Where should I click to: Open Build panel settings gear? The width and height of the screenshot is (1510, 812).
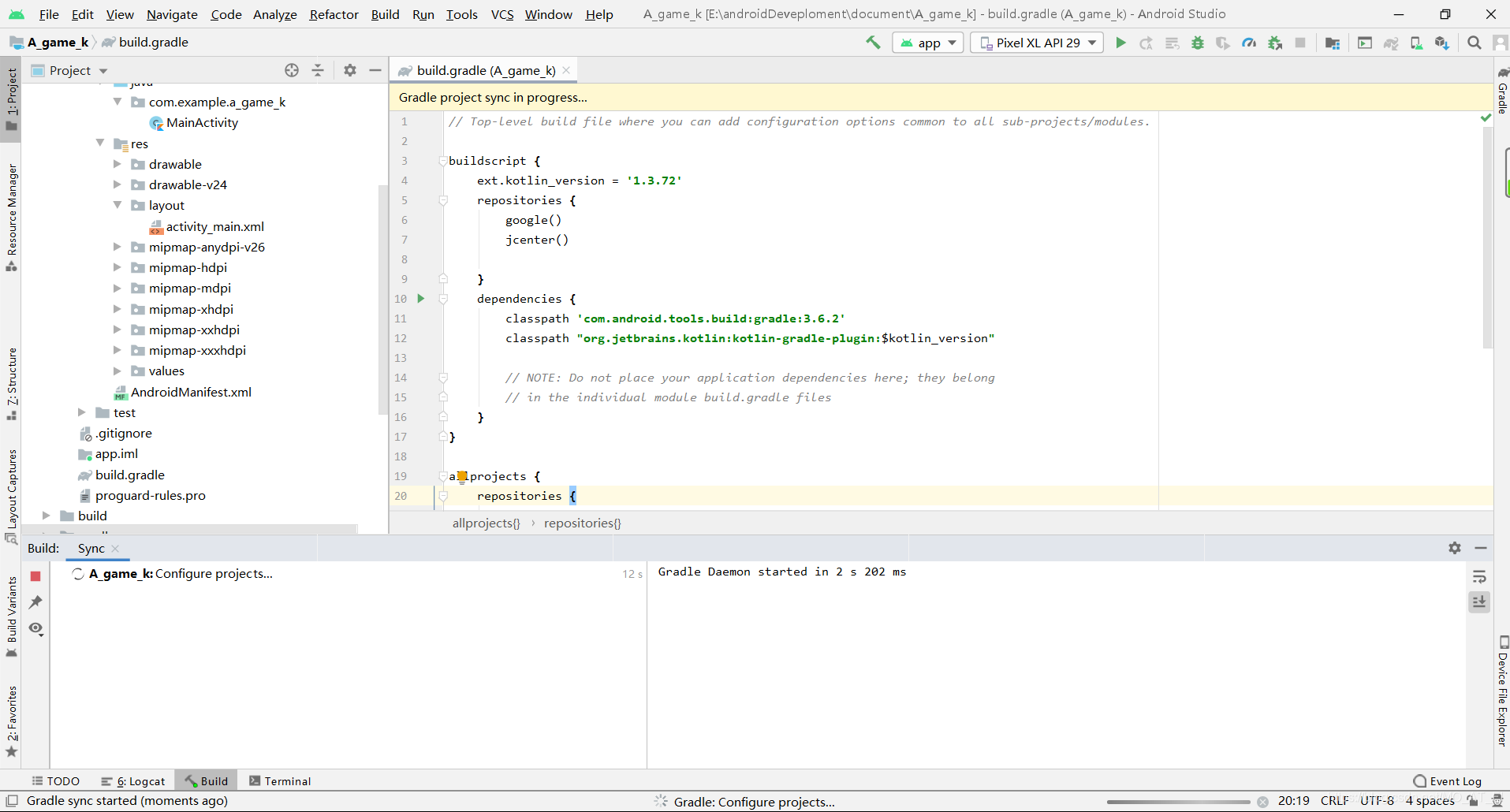click(1455, 548)
